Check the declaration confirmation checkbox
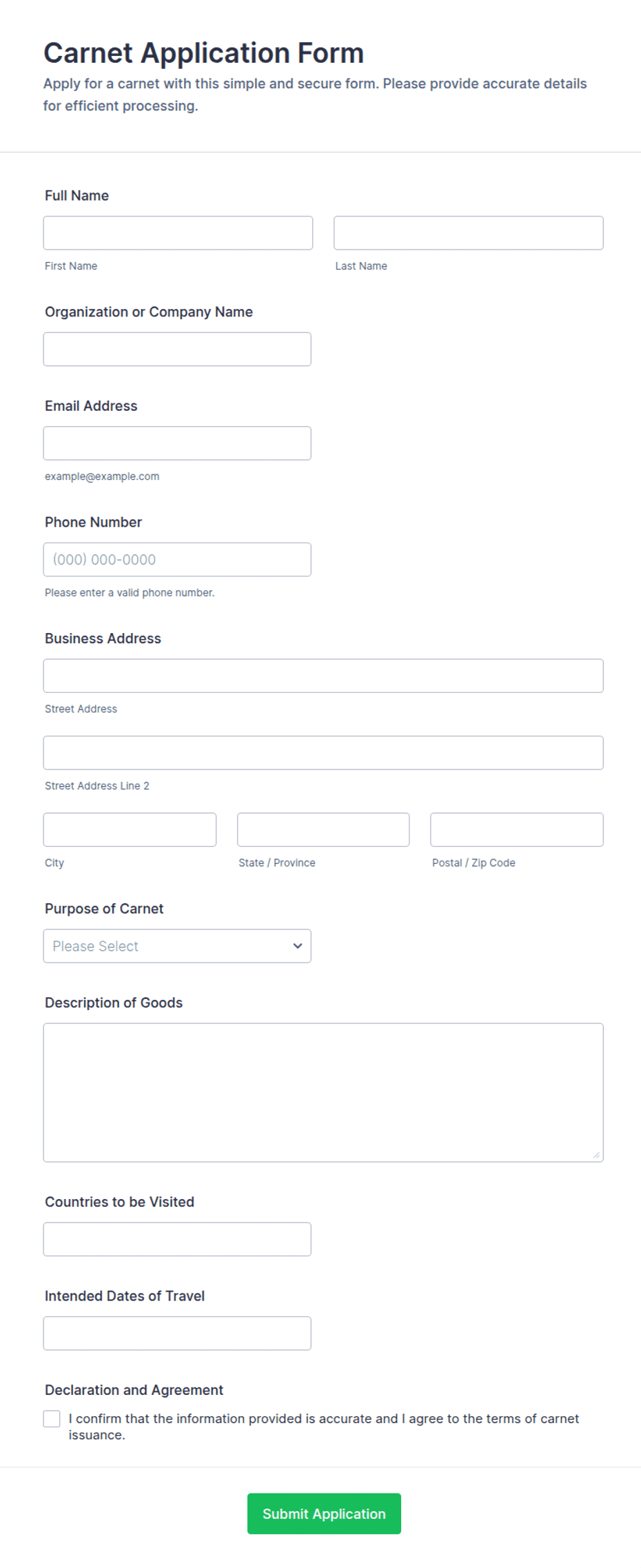The height and width of the screenshot is (1568, 641). [52, 1419]
